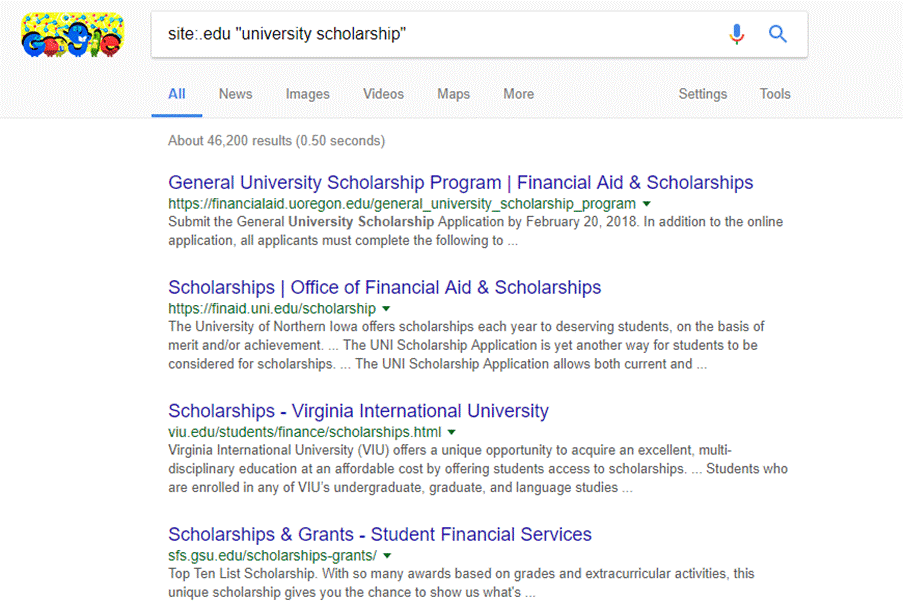
Task: Click the microphone voice search icon
Action: click(737, 35)
